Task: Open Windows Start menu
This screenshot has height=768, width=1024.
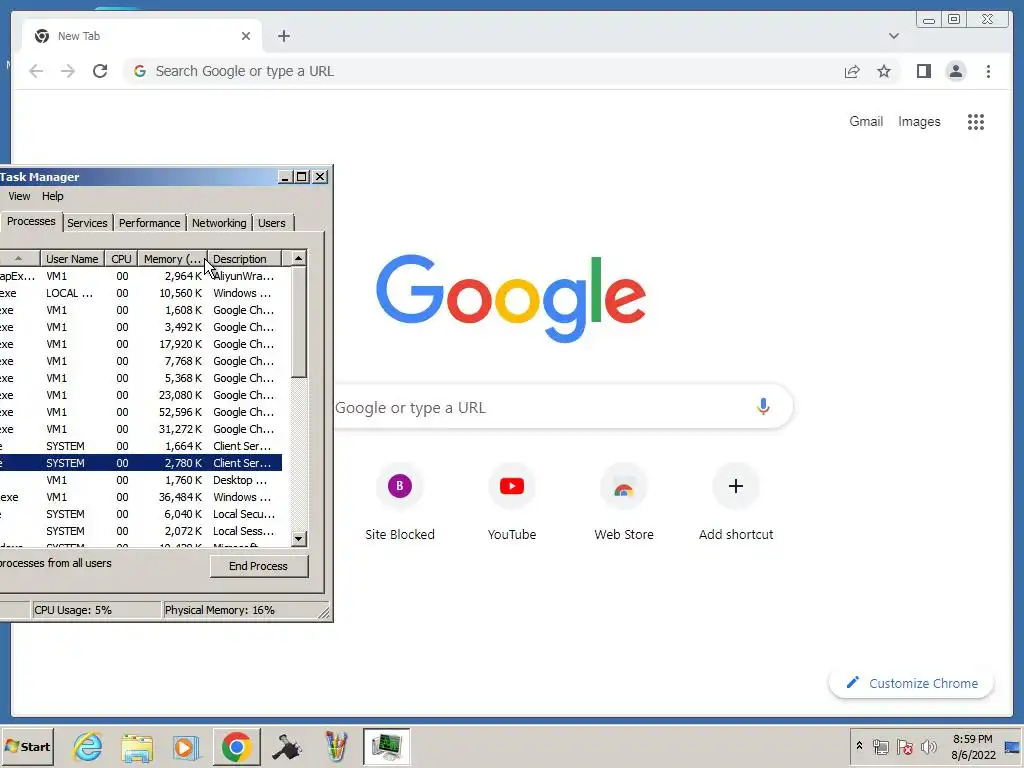Action: pos(27,746)
